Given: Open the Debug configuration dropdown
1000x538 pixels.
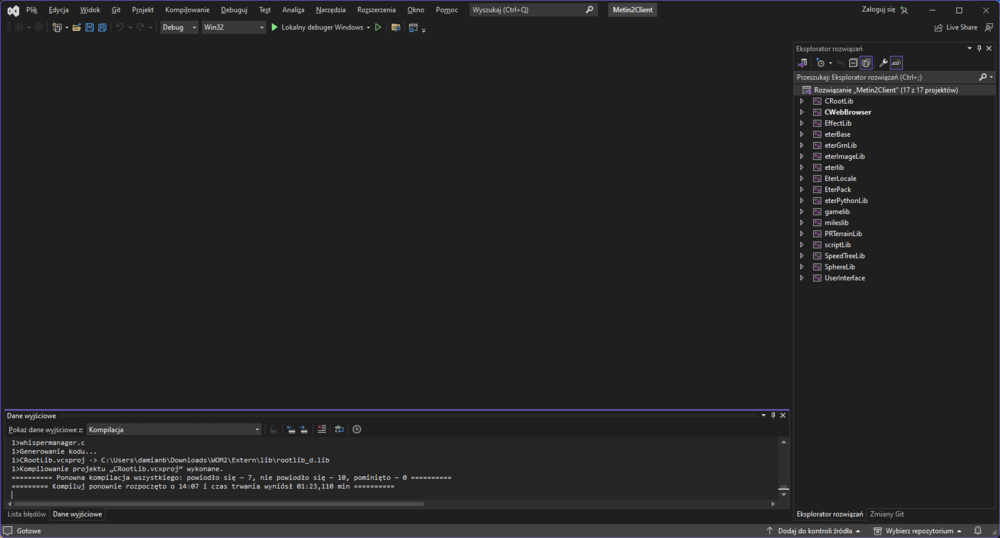Looking at the screenshot, I should coord(179,27).
